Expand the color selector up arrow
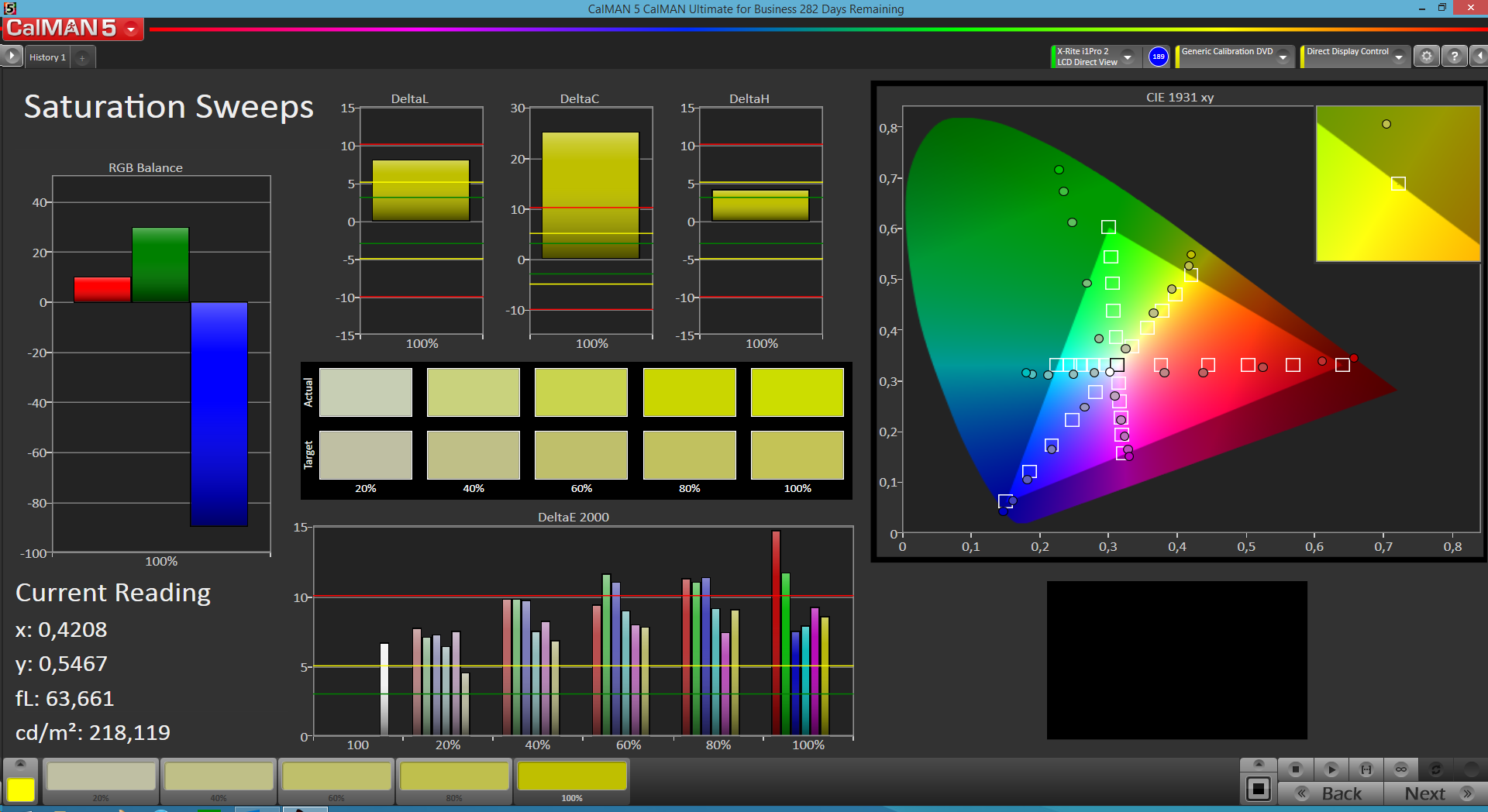 pos(21,765)
